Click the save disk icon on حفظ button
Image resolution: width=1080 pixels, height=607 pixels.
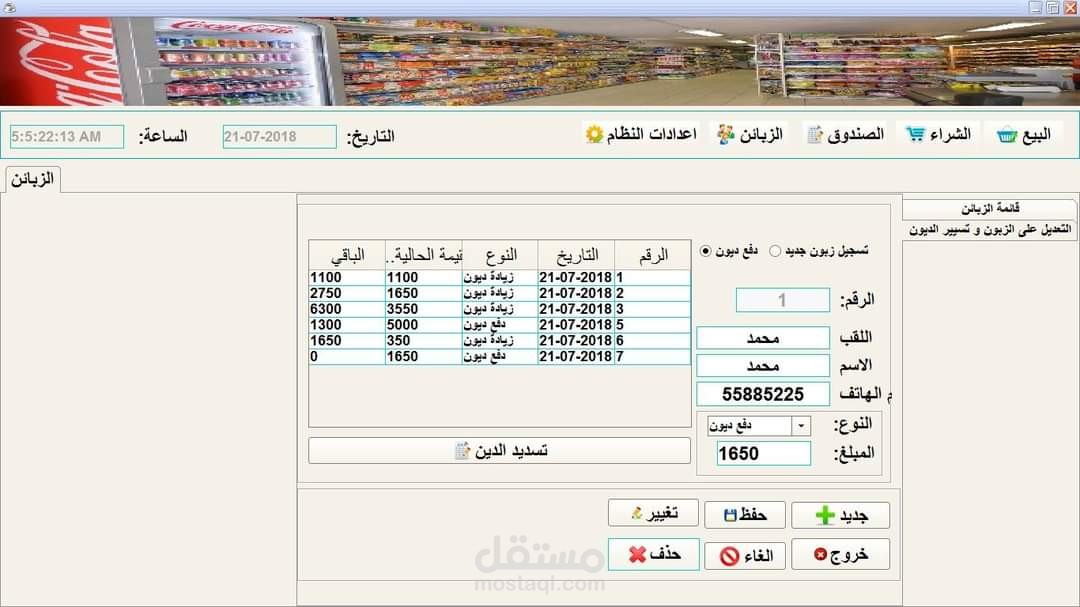[728, 514]
